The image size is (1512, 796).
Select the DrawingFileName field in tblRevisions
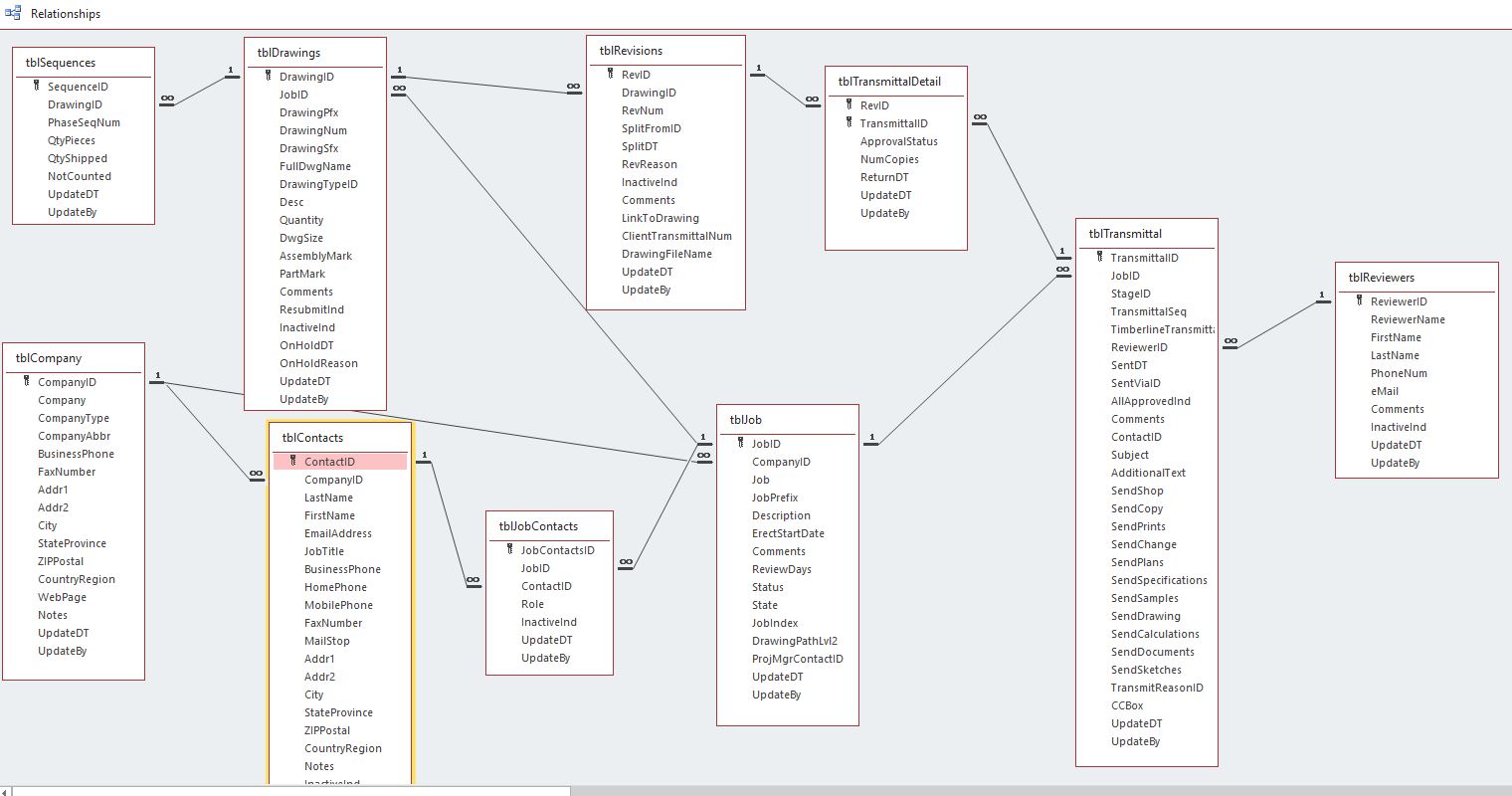click(x=667, y=254)
